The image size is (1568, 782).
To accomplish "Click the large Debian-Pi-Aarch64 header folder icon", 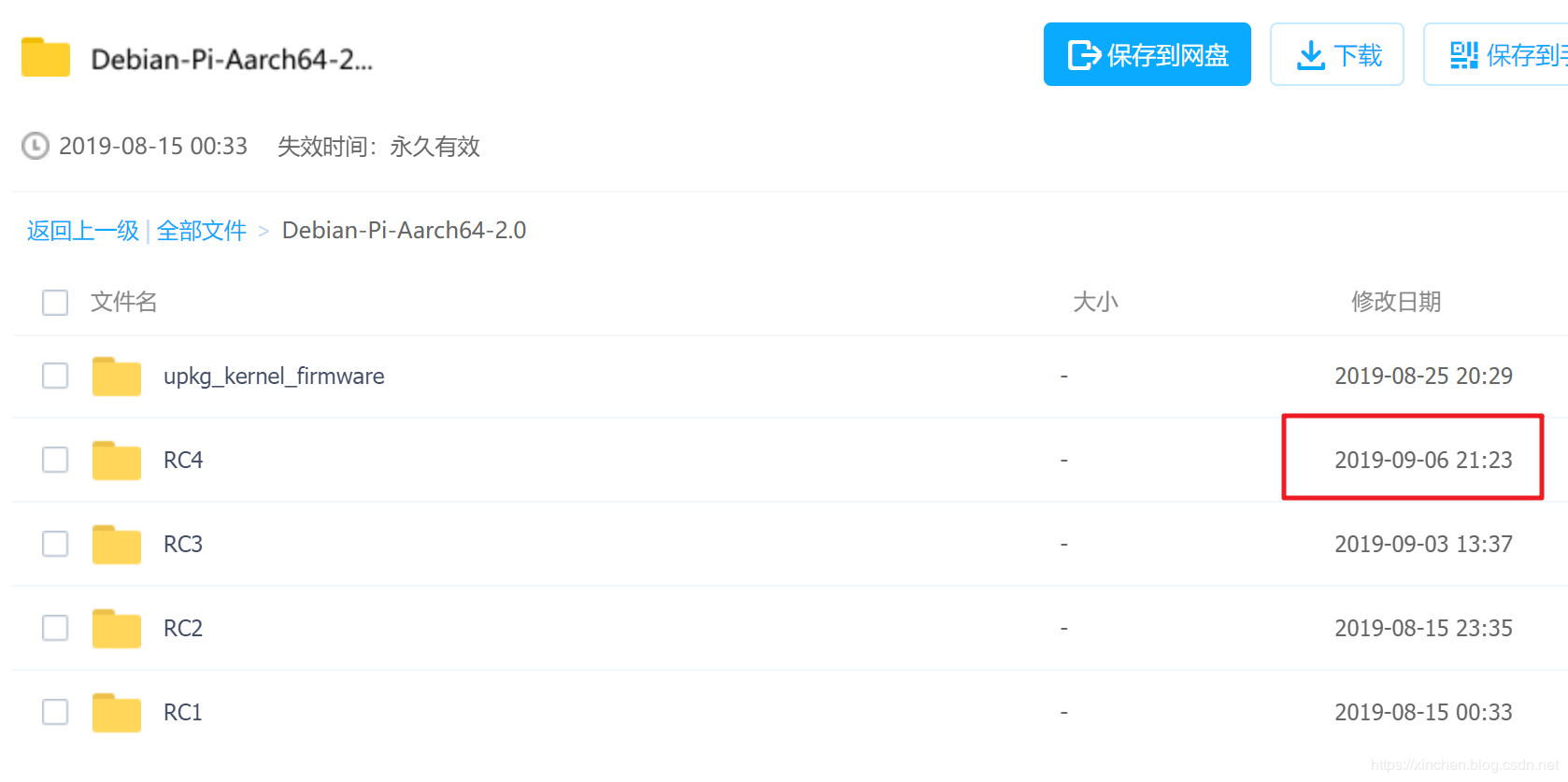I will [x=46, y=57].
